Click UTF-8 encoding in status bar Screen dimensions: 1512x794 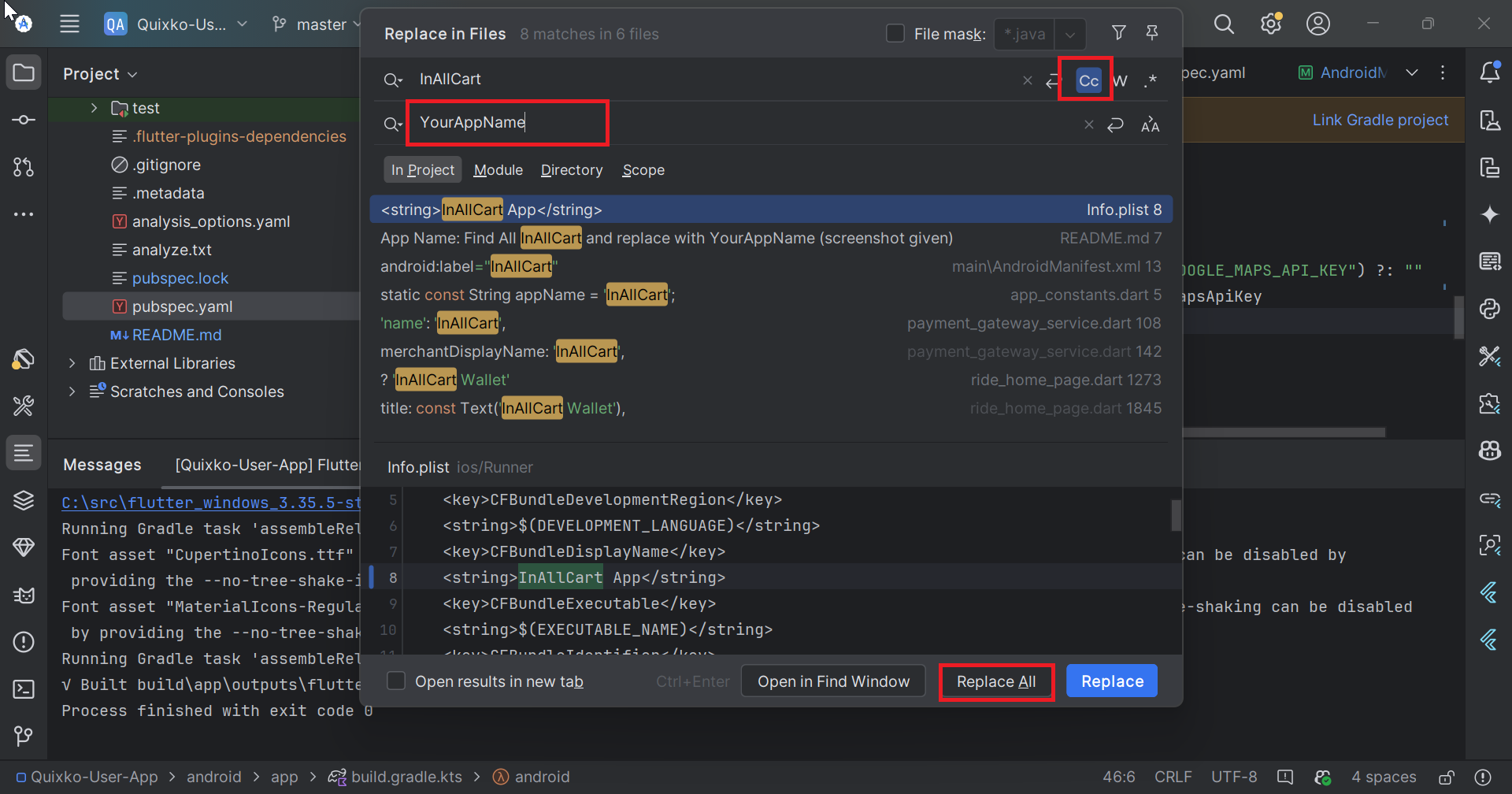click(x=1234, y=777)
